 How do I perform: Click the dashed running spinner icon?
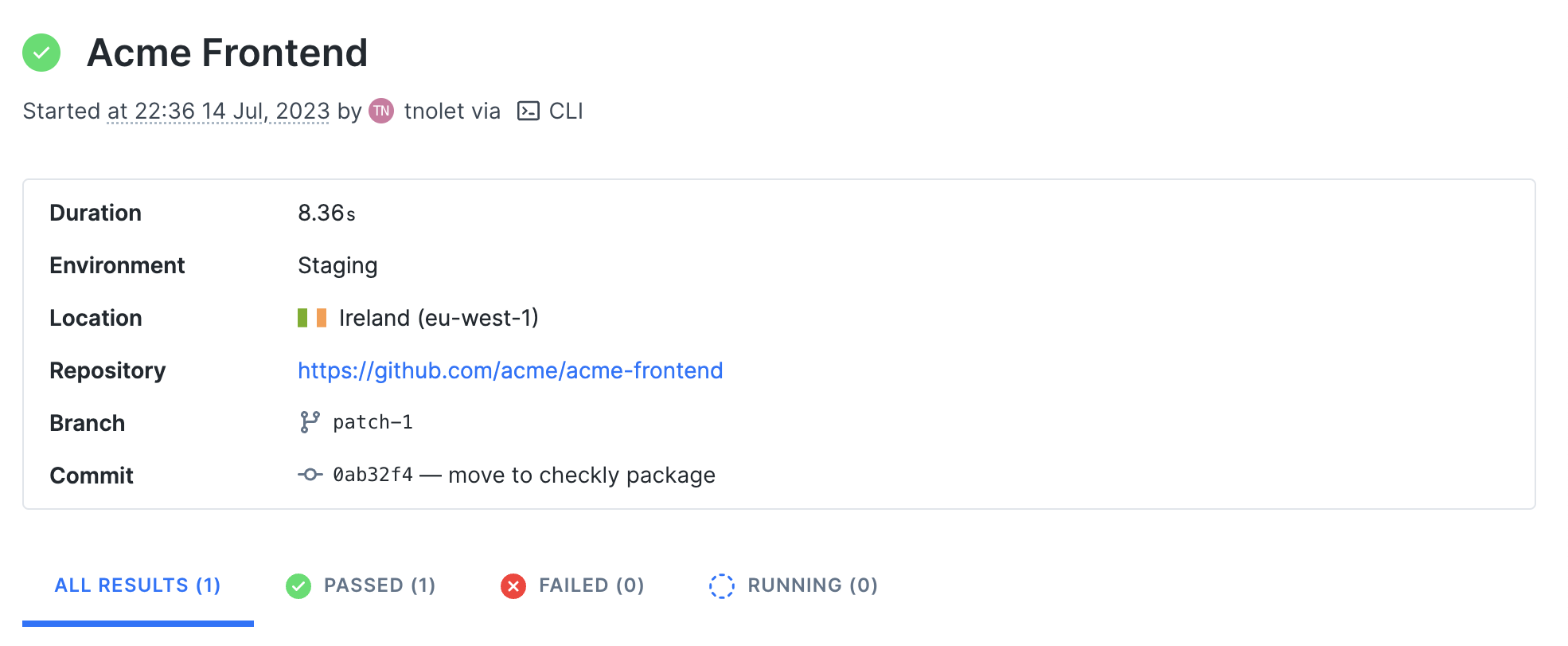(723, 585)
